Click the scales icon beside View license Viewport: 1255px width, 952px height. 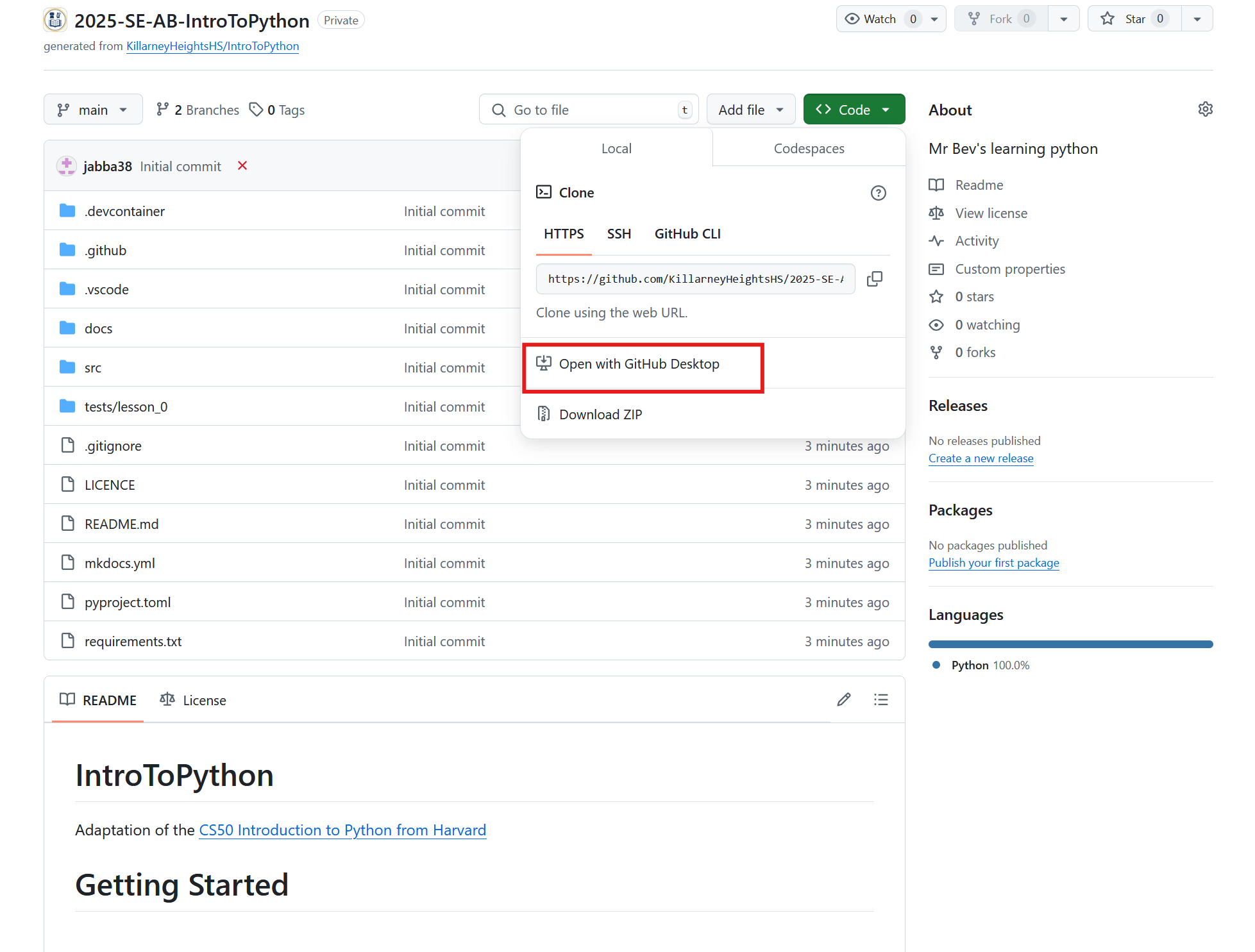[x=936, y=213]
